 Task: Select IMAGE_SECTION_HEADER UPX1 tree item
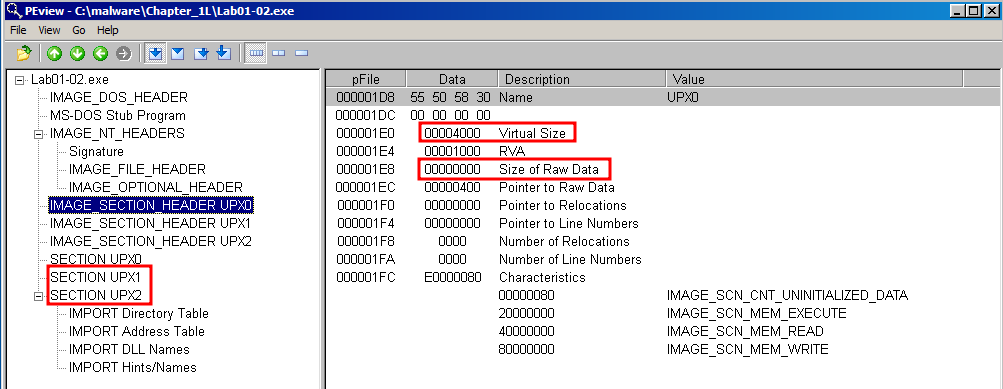tap(151, 223)
